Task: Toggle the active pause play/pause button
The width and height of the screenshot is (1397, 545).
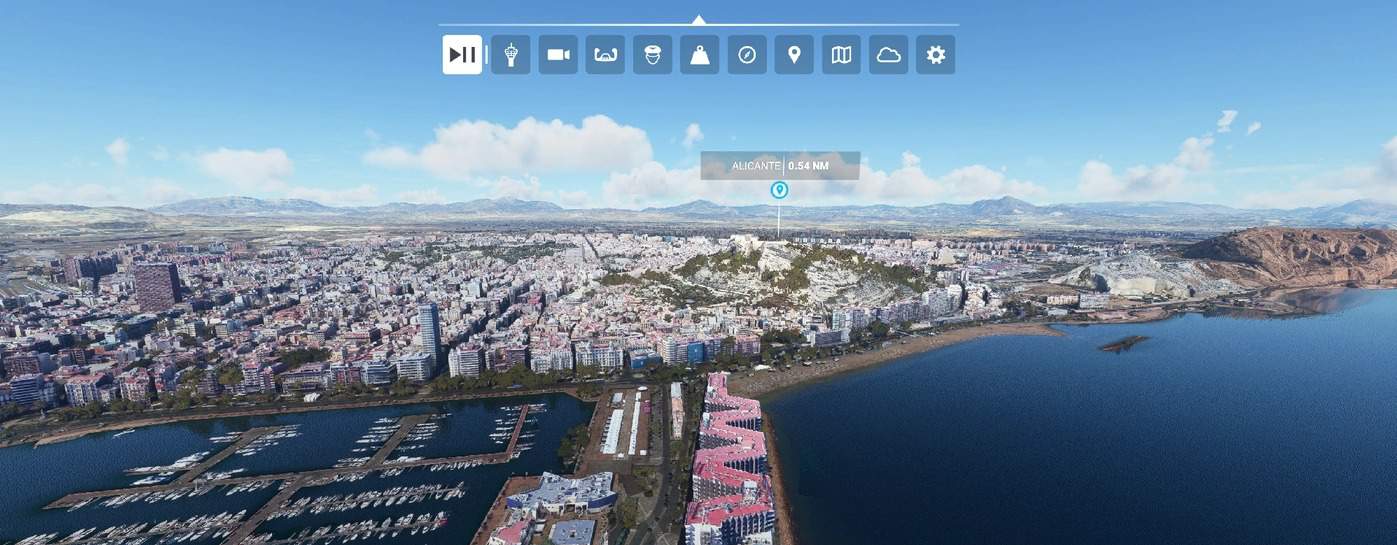Action: [462, 55]
